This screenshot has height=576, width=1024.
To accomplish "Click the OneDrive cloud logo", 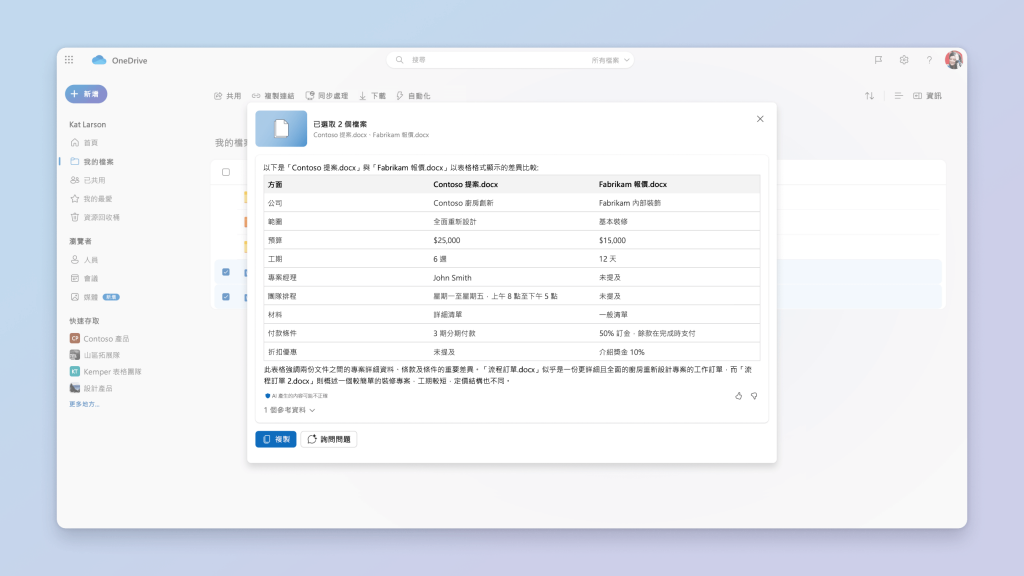I will tap(99, 60).
